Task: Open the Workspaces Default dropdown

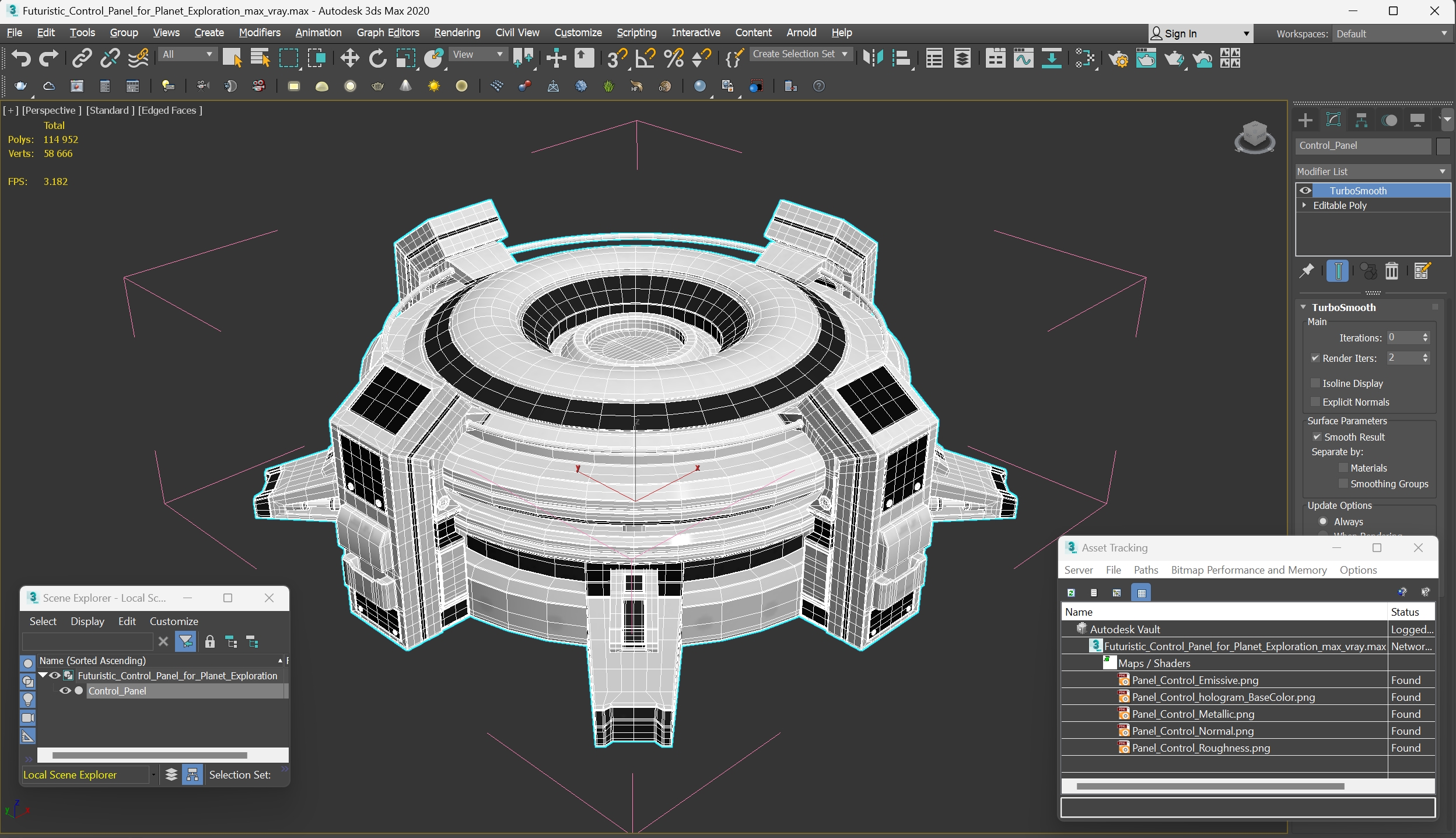Action: [x=1391, y=34]
